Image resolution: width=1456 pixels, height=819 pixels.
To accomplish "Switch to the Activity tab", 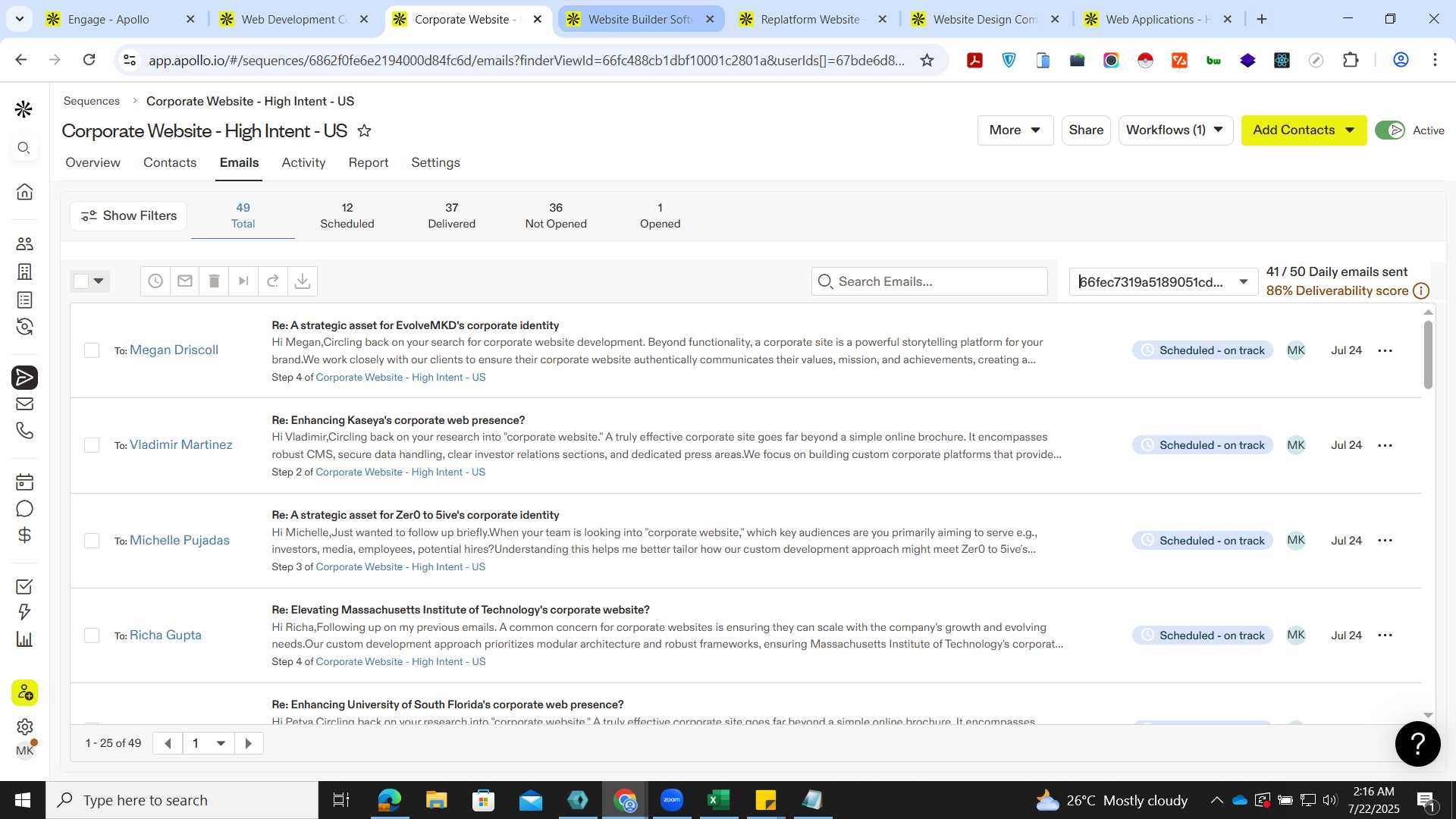I will [303, 162].
